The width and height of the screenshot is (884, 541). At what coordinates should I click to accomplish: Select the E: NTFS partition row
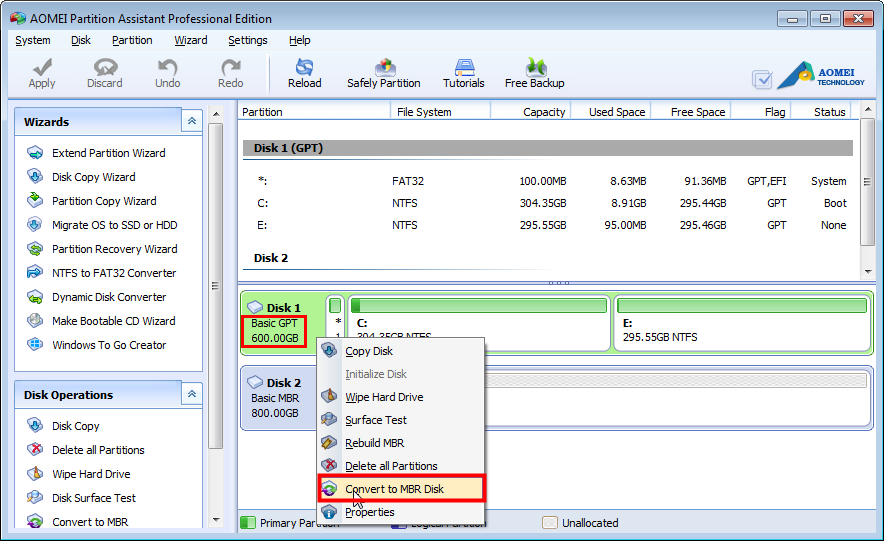(x=548, y=225)
